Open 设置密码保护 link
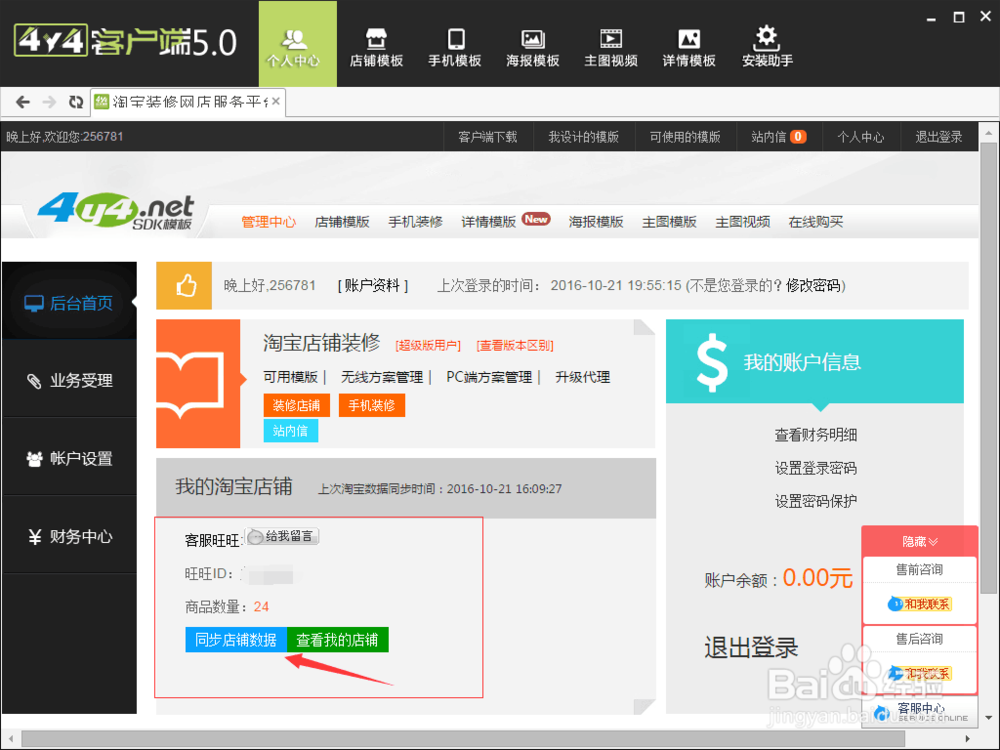This screenshot has height=750, width=1000. click(816, 501)
